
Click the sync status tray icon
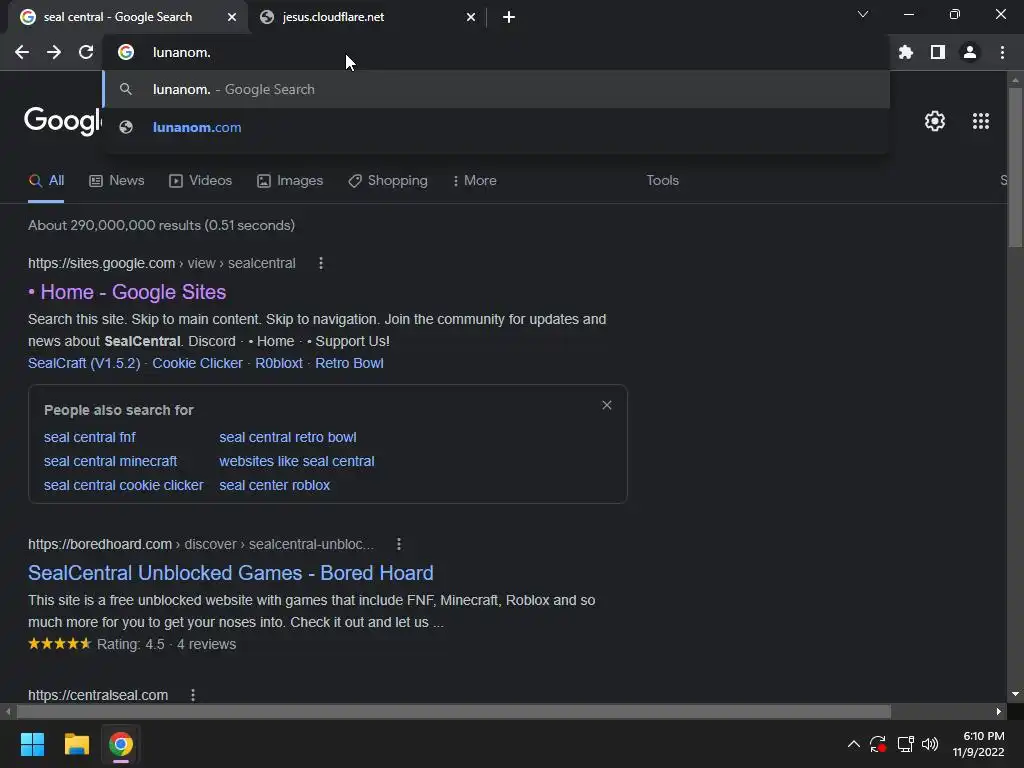tap(878, 744)
